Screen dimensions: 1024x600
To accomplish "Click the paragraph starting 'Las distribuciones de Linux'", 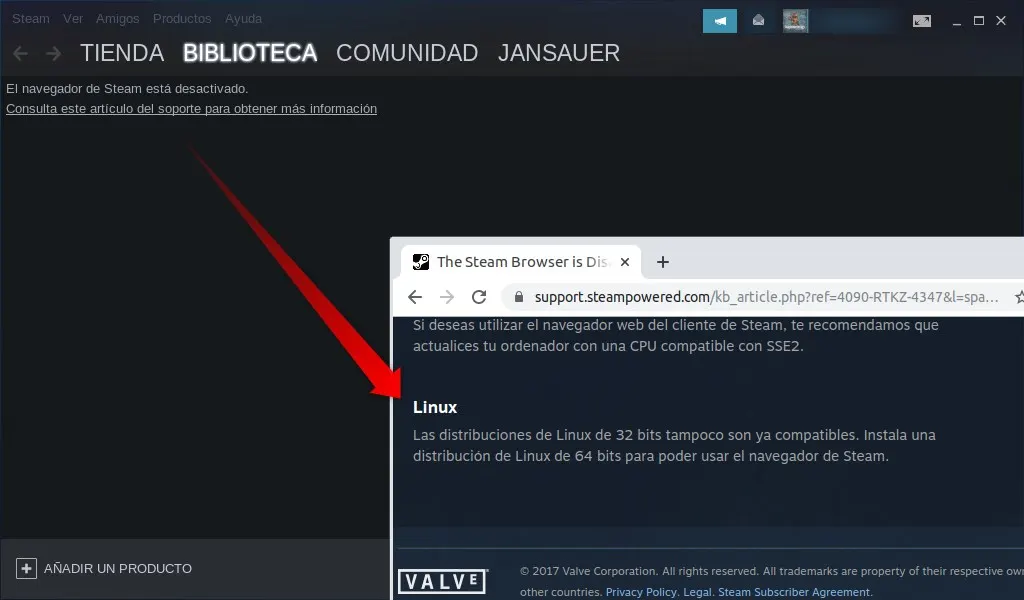I will (674, 445).
